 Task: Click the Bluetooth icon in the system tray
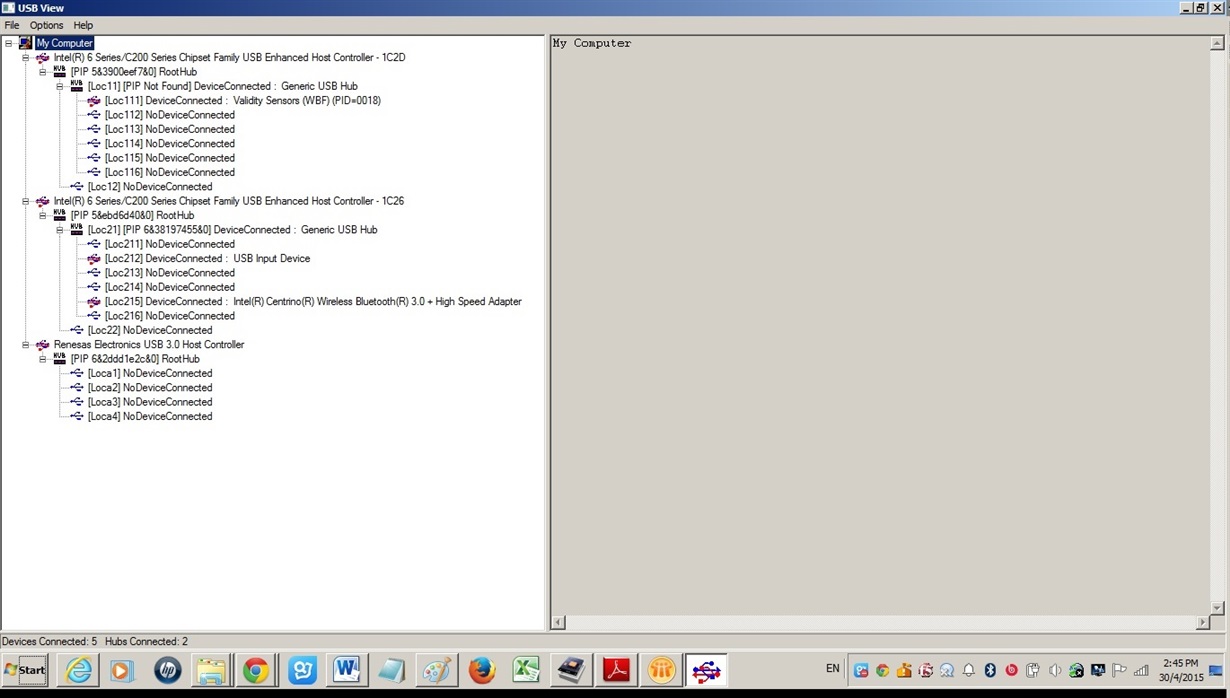[x=990, y=670]
